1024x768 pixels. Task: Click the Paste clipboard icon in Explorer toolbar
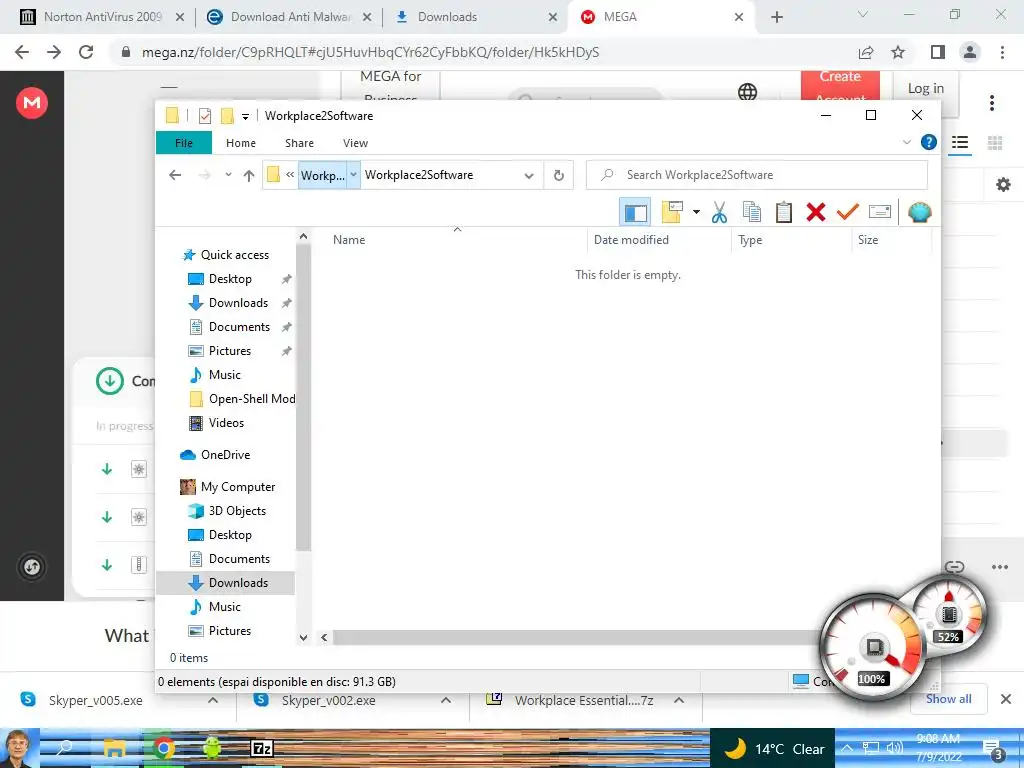click(784, 212)
